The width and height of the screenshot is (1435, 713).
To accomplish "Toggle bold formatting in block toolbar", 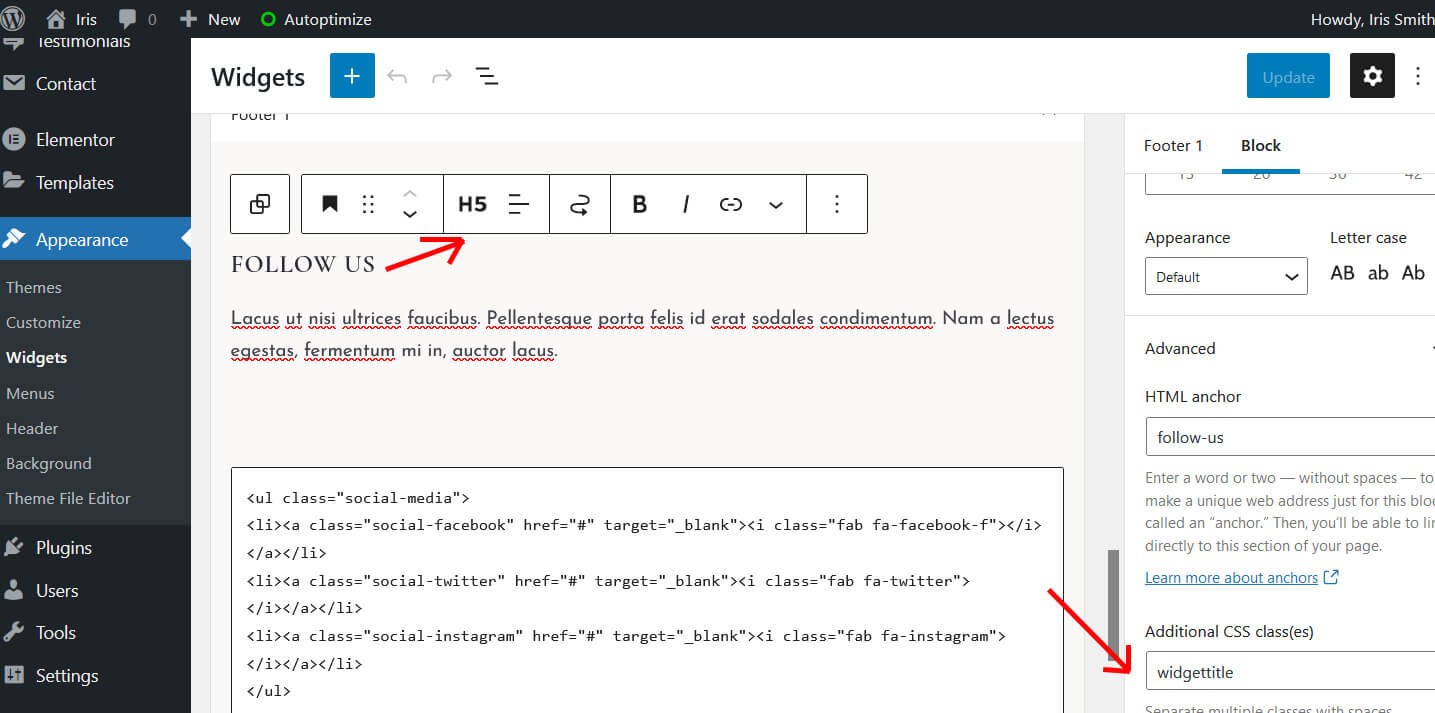I will [x=640, y=204].
